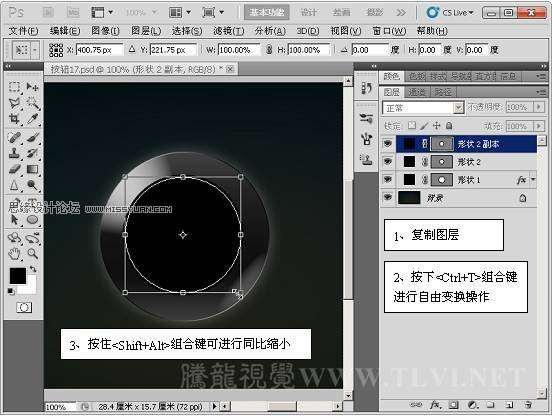
Task: Switch to the 通道 tab
Action: tap(417, 92)
